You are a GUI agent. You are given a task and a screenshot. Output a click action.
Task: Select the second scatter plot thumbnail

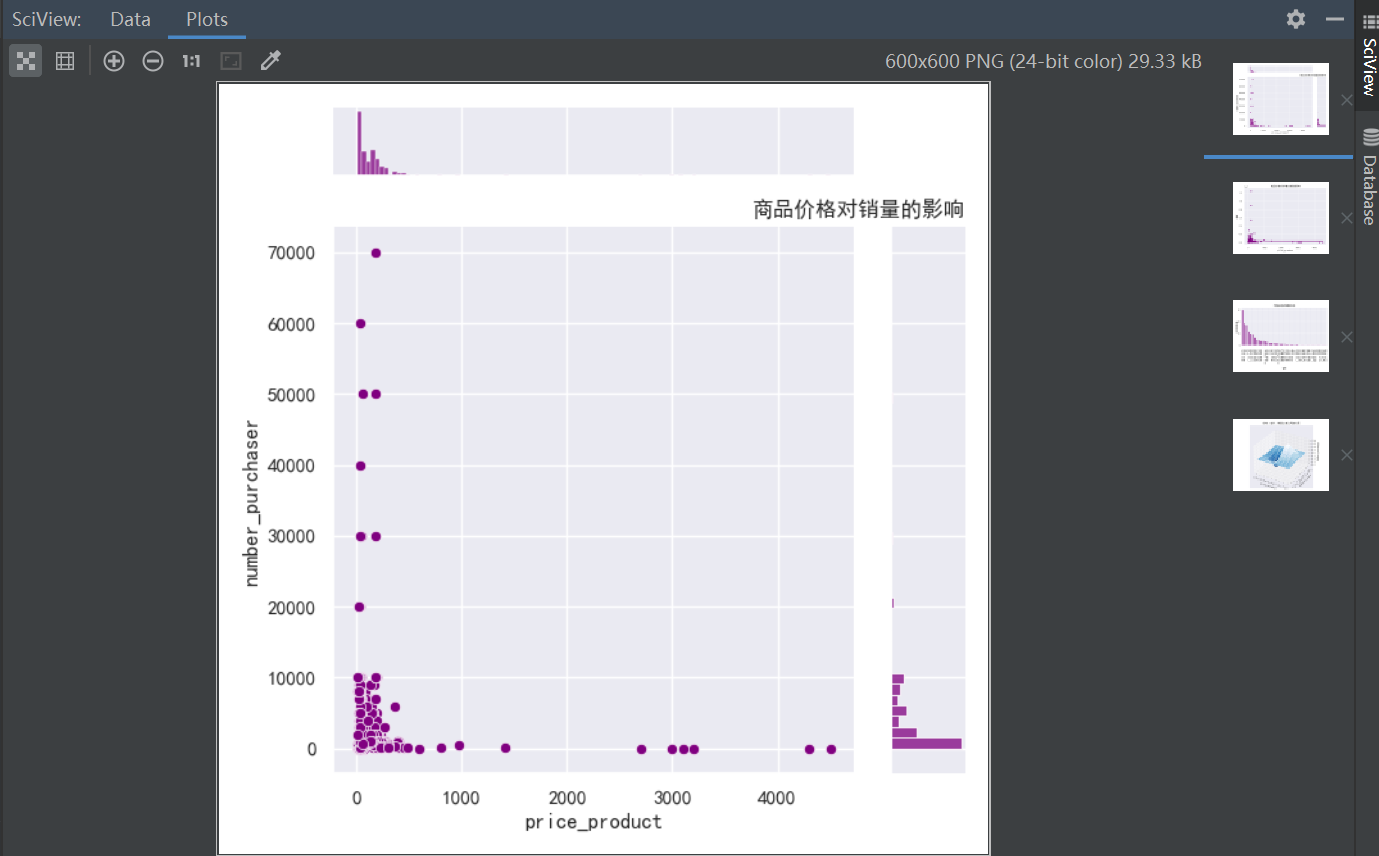point(1281,218)
